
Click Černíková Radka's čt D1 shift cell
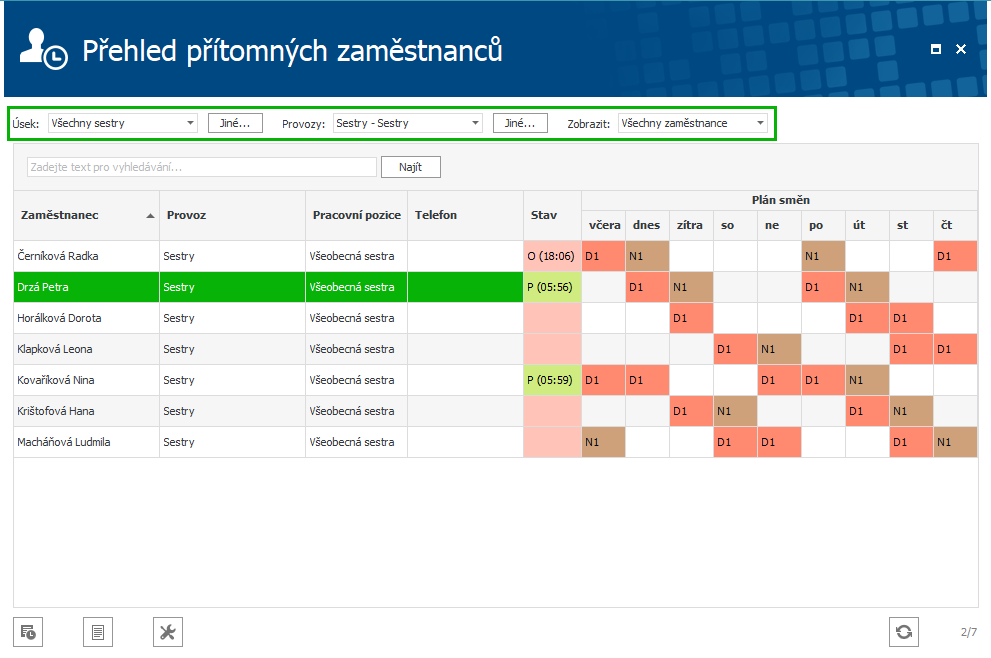(956, 256)
